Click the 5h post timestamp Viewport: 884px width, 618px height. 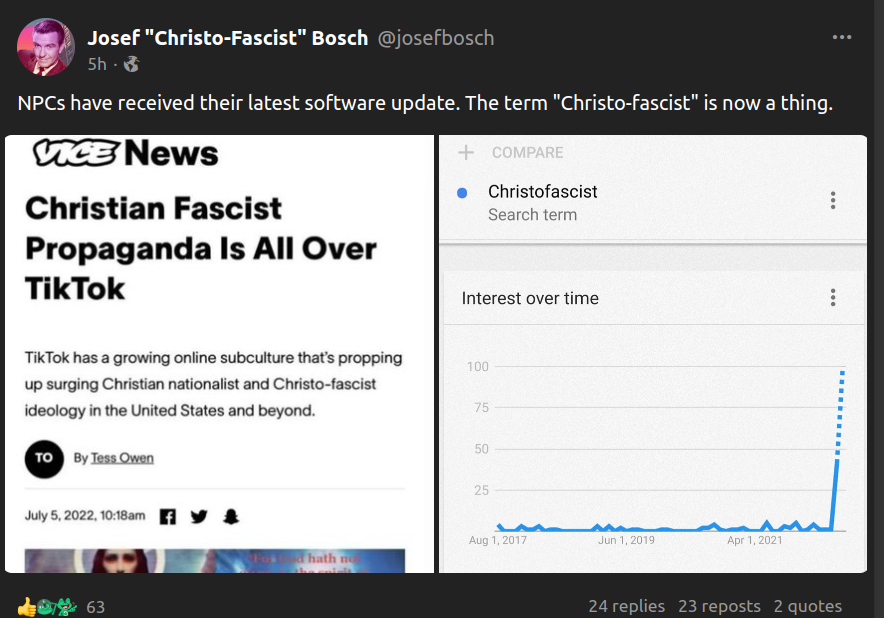tap(97, 64)
